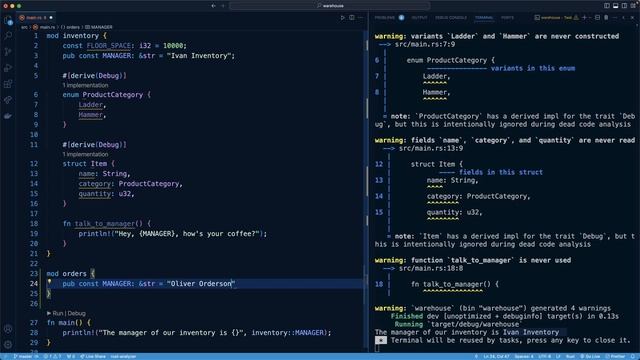Open the Manage gear in activity bar
The width and height of the screenshot is (640, 360).
pos(8,344)
